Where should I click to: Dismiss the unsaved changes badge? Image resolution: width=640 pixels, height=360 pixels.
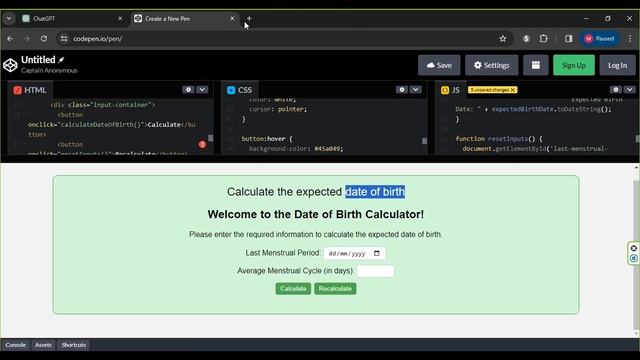pyautogui.click(x=513, y=90)
